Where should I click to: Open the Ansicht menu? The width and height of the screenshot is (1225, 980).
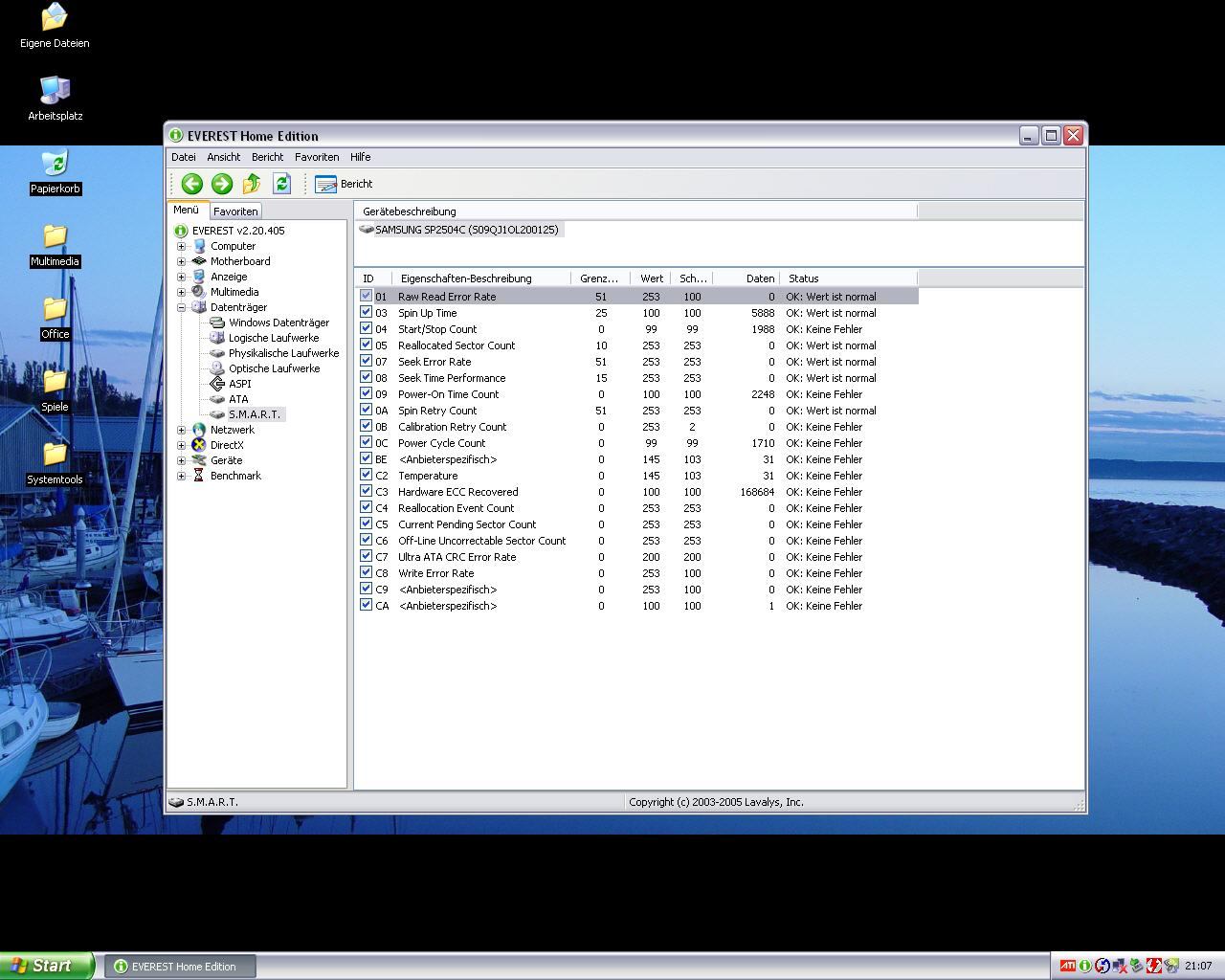(223, 157)
